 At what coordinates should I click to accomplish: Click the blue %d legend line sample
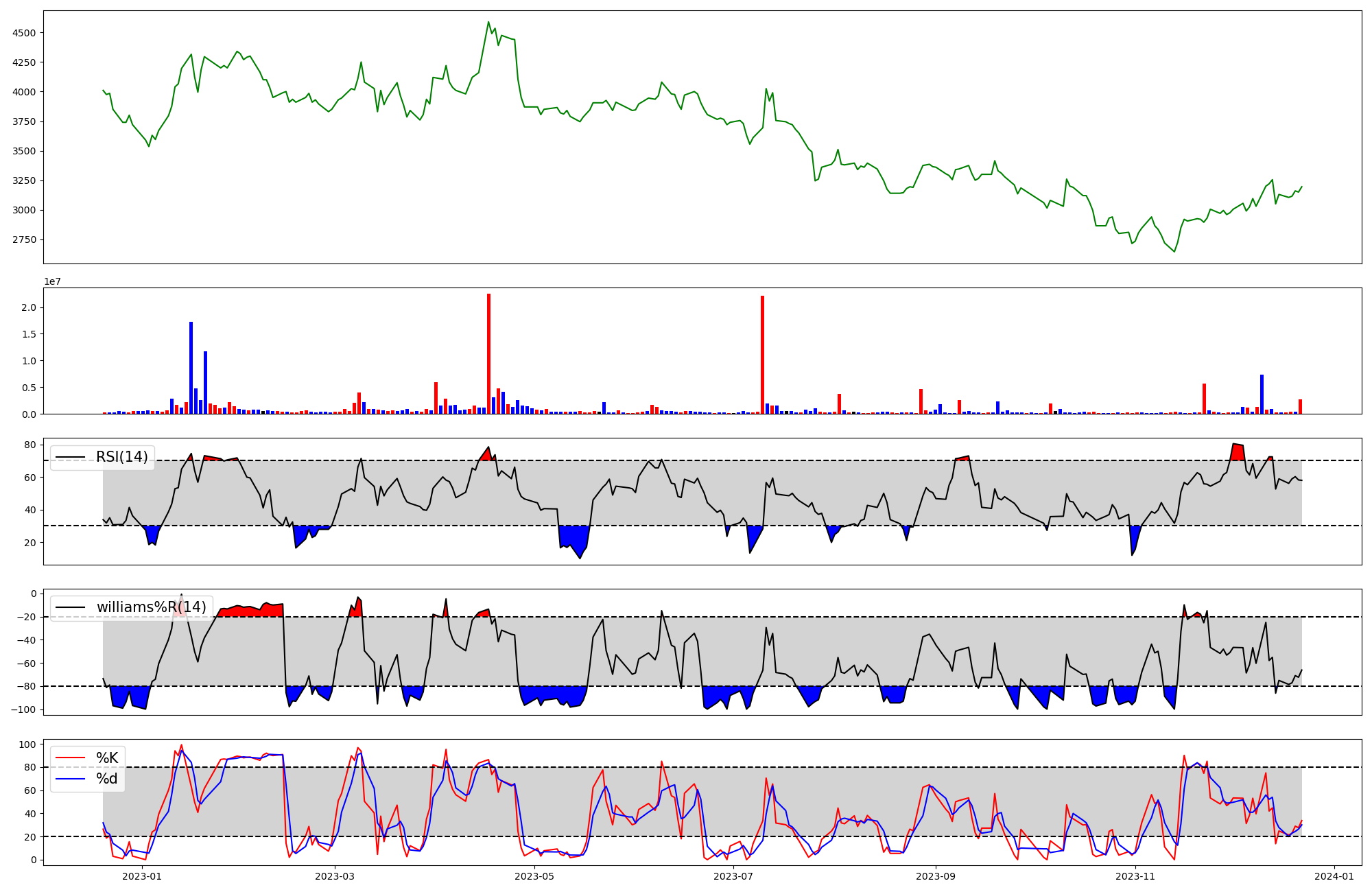tap(70, 779)
